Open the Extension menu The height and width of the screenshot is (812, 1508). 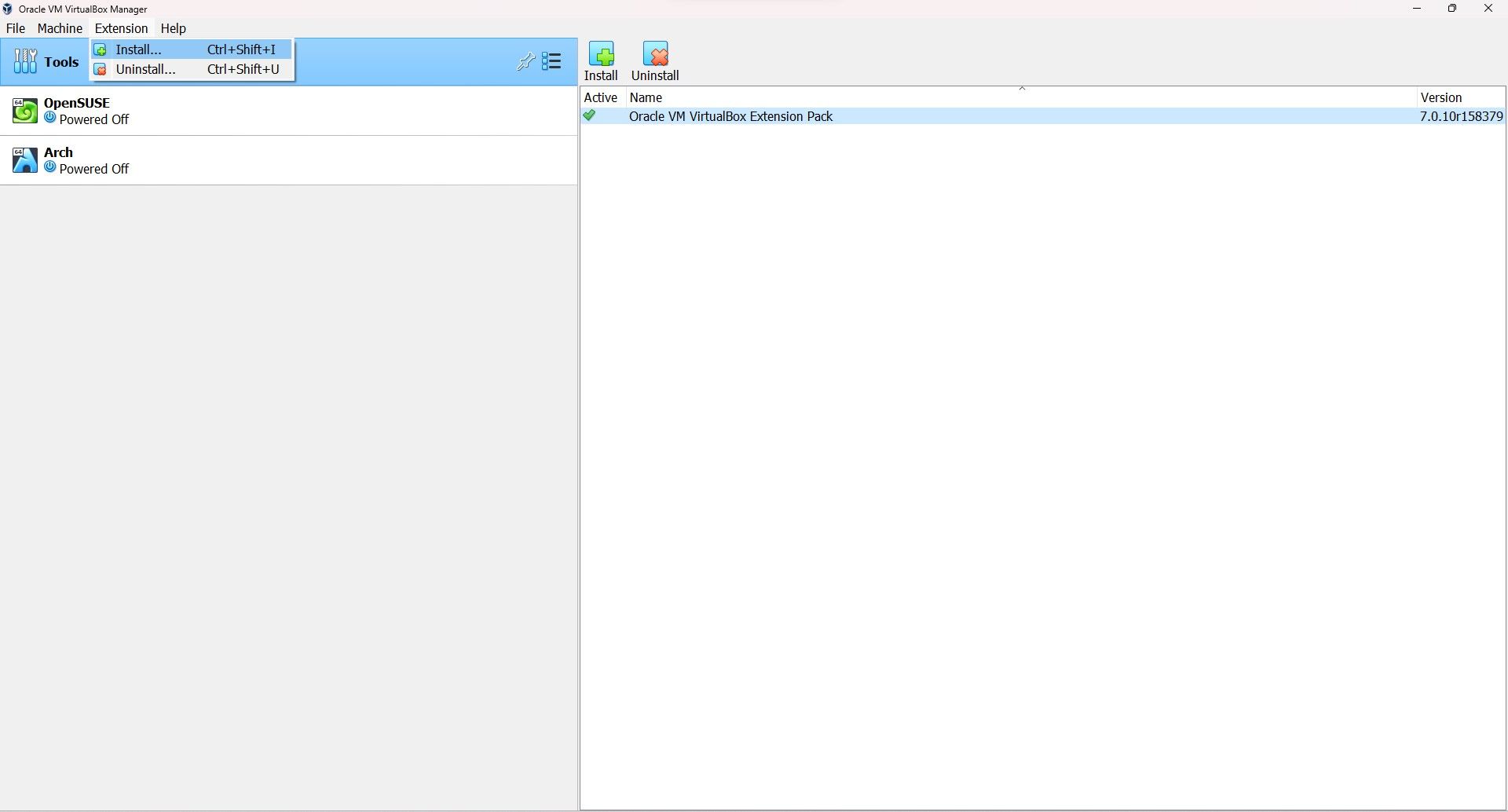pos(120,28)
